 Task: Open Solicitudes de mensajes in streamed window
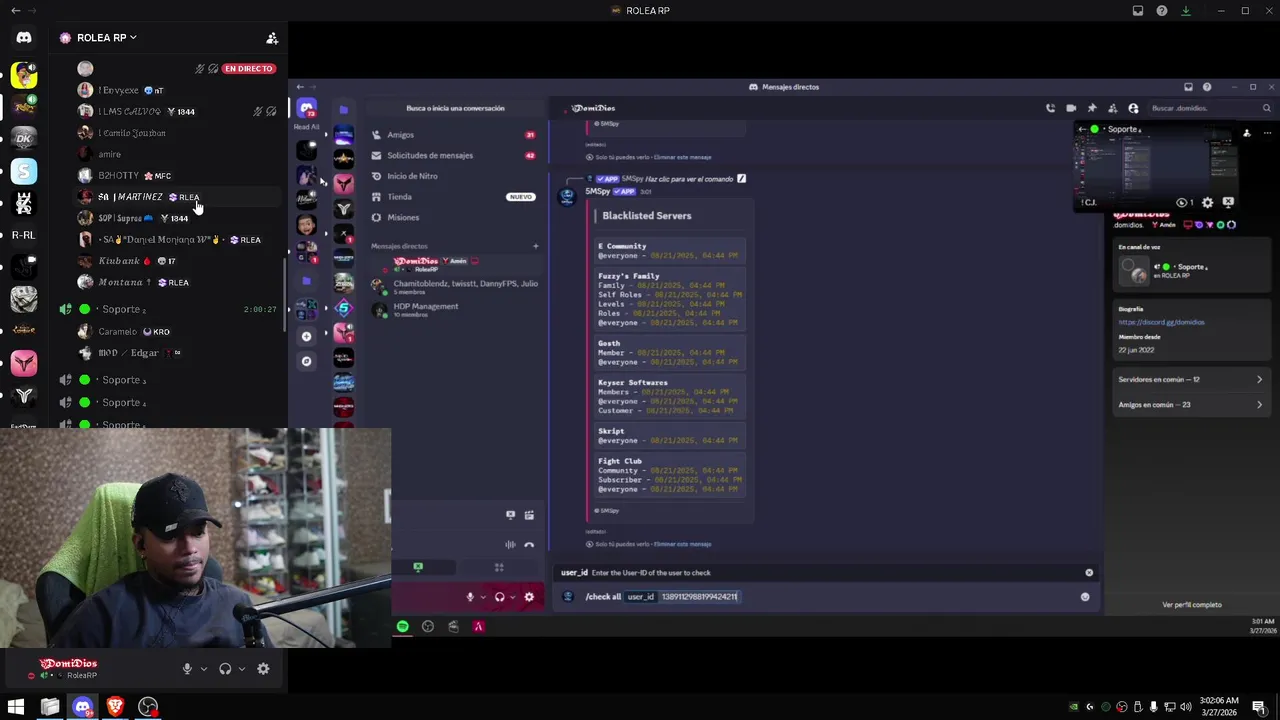(455, 156)
